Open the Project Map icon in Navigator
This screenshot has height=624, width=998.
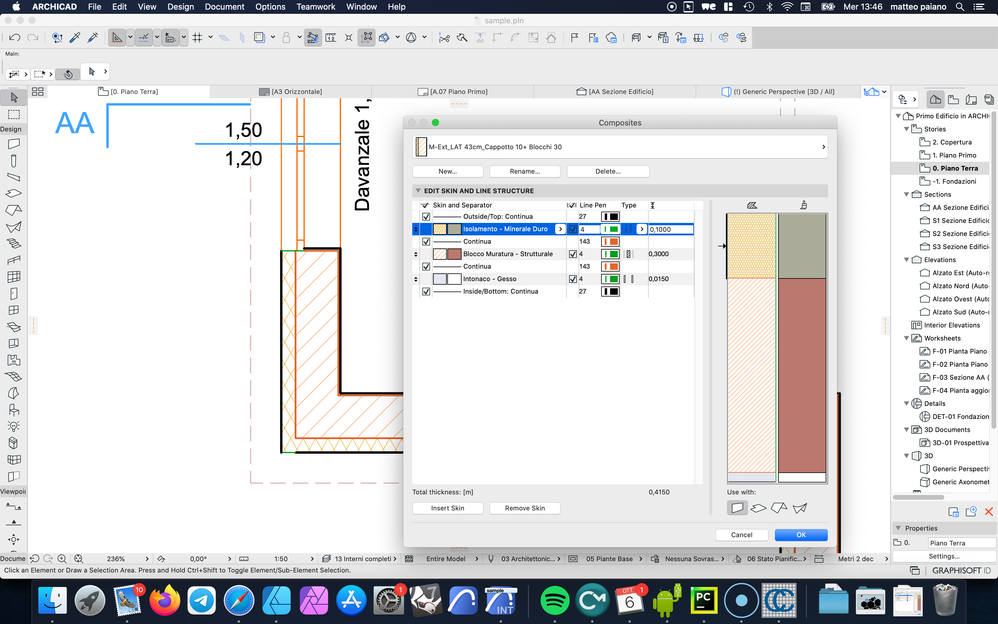click(x=935, y=99)
